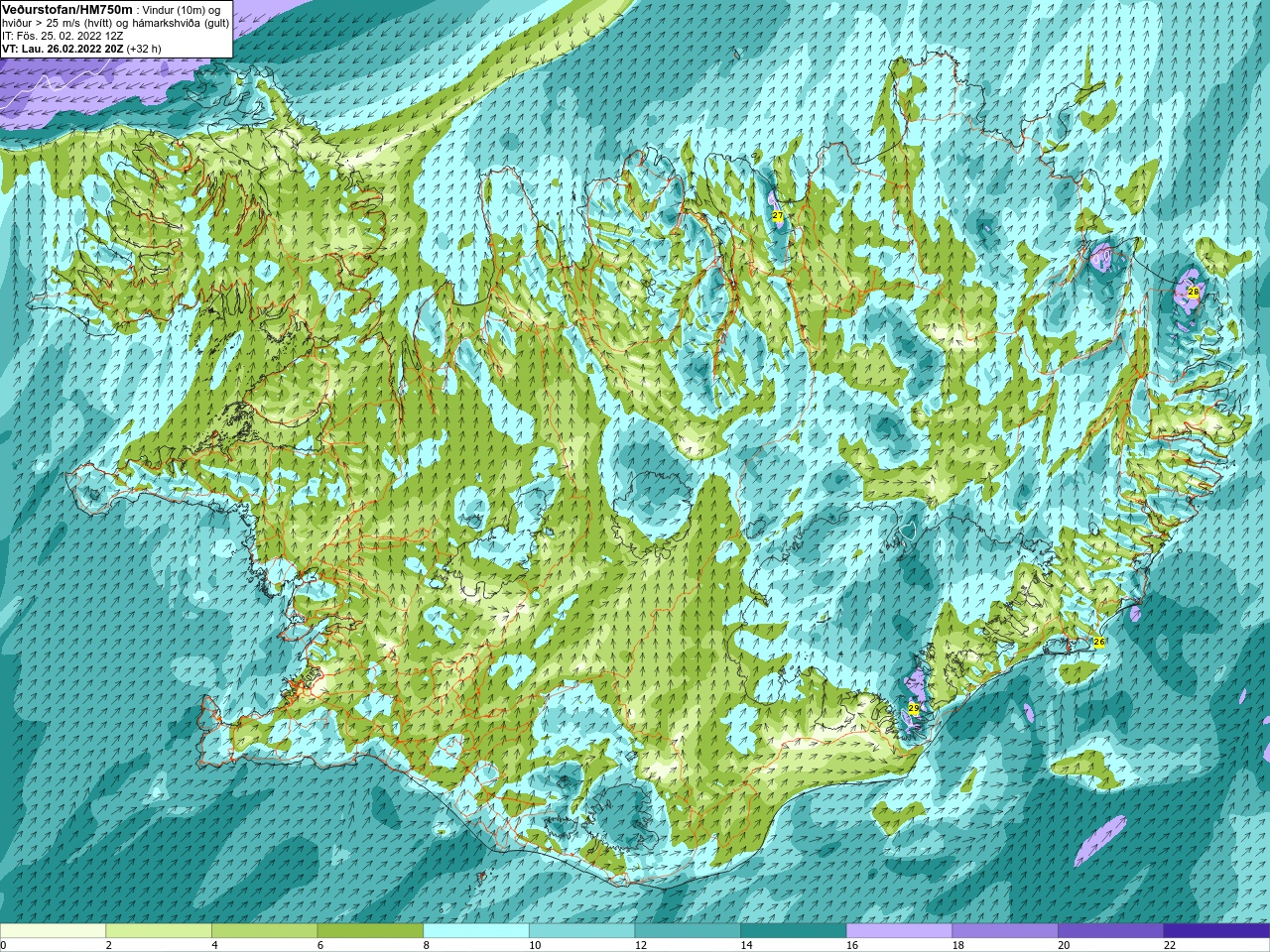
Task: Select the 14–16 m/s dark teal swatch
Action: tap(794, 930)
